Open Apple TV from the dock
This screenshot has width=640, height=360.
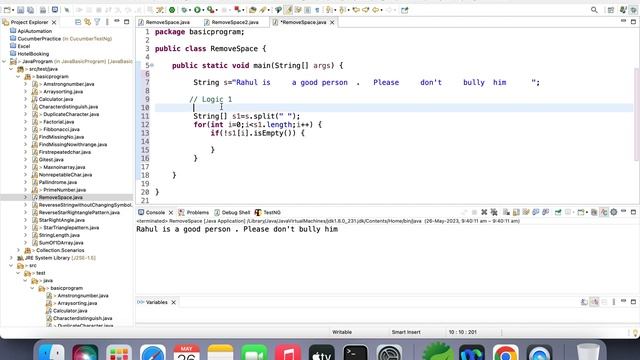322,353
